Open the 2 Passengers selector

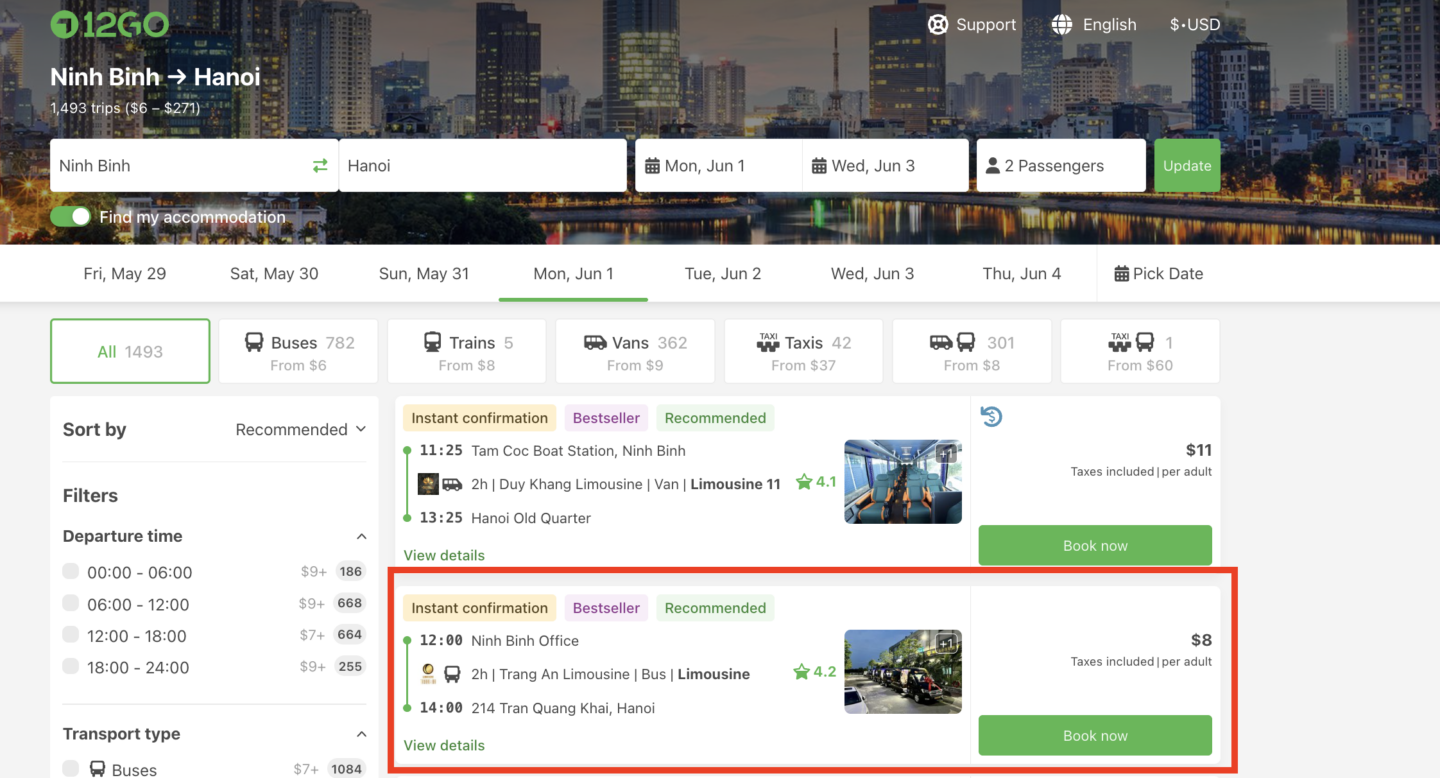tap(1061, 166)
